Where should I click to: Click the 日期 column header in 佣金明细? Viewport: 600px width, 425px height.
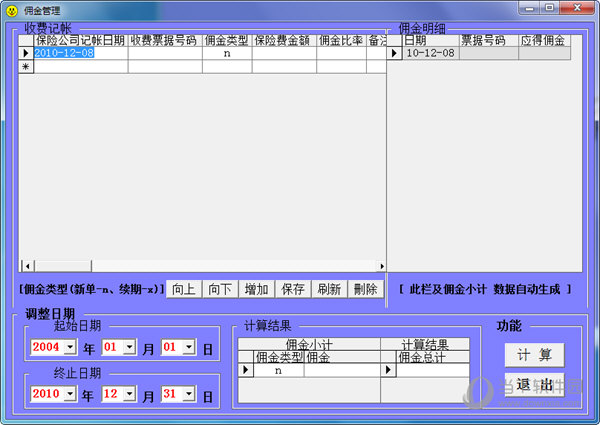[430, 40]
